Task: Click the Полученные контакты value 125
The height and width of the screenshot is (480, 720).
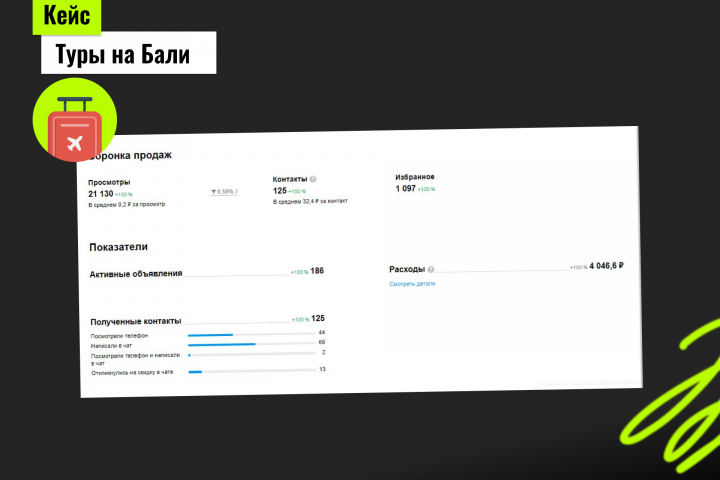Action: (x=318, y=318)
